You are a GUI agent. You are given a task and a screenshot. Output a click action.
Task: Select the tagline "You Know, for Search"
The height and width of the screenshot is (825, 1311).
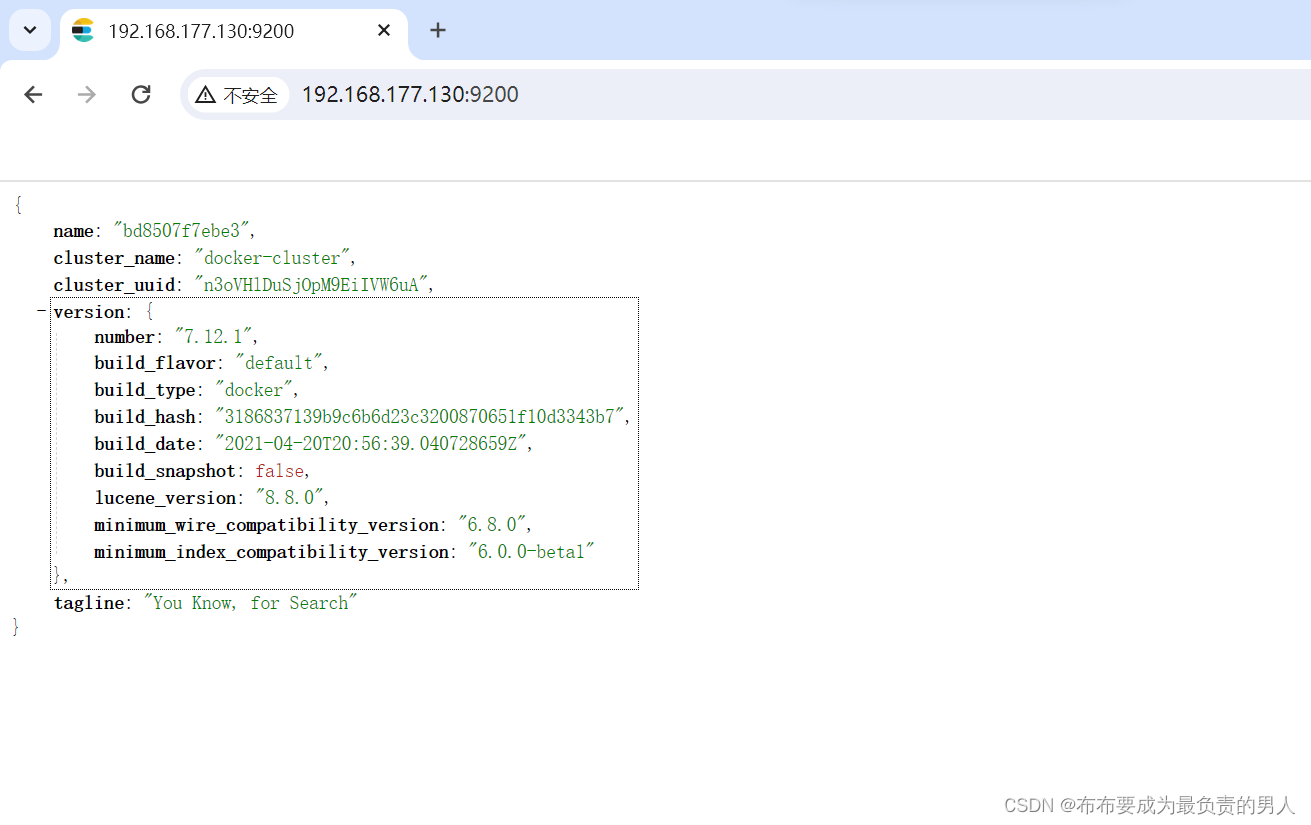coord(250,603)
